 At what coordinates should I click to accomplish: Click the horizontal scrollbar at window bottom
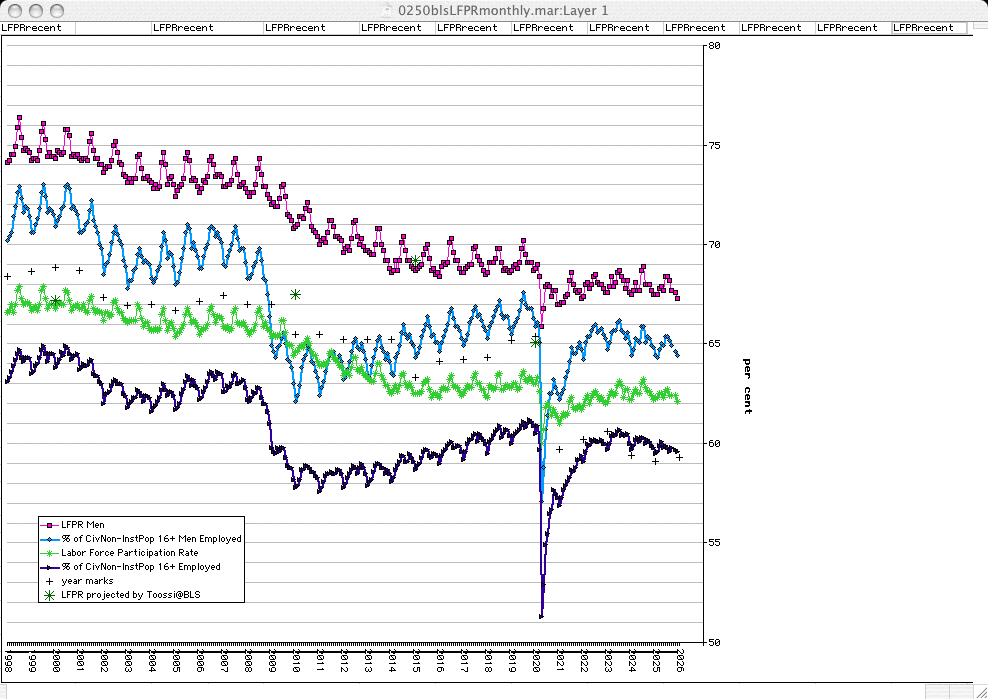tap(460, 691)
